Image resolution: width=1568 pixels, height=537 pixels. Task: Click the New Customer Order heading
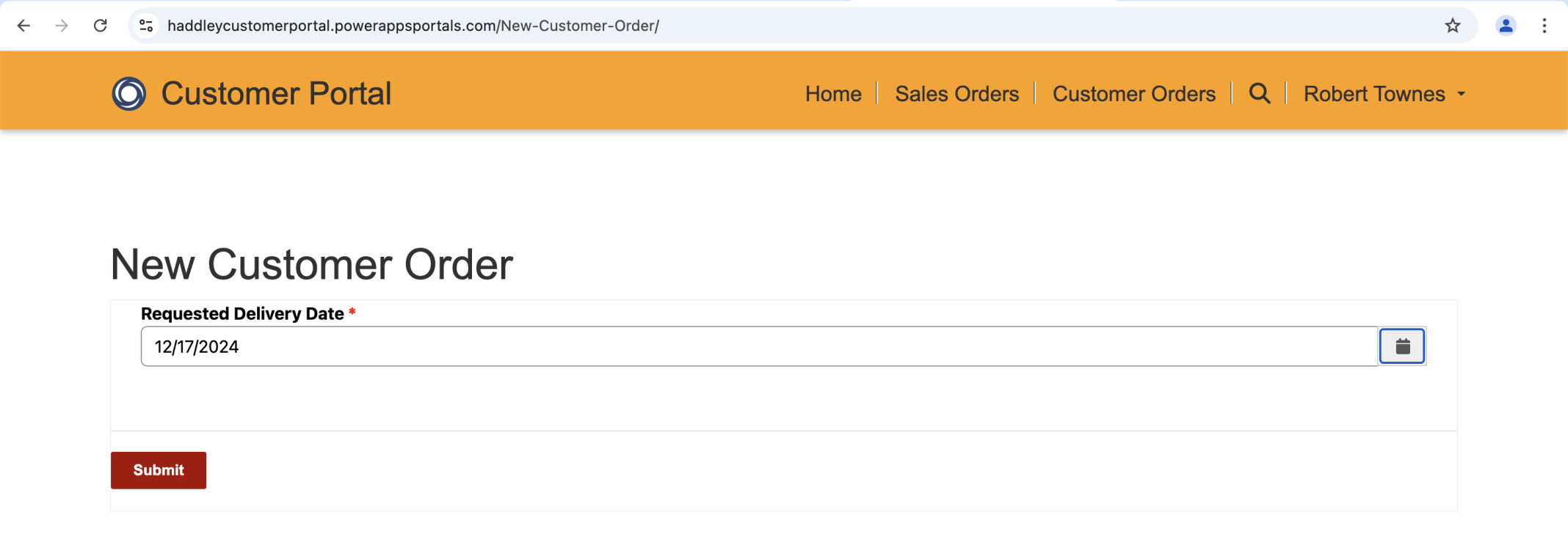click(x=312, y=264)
